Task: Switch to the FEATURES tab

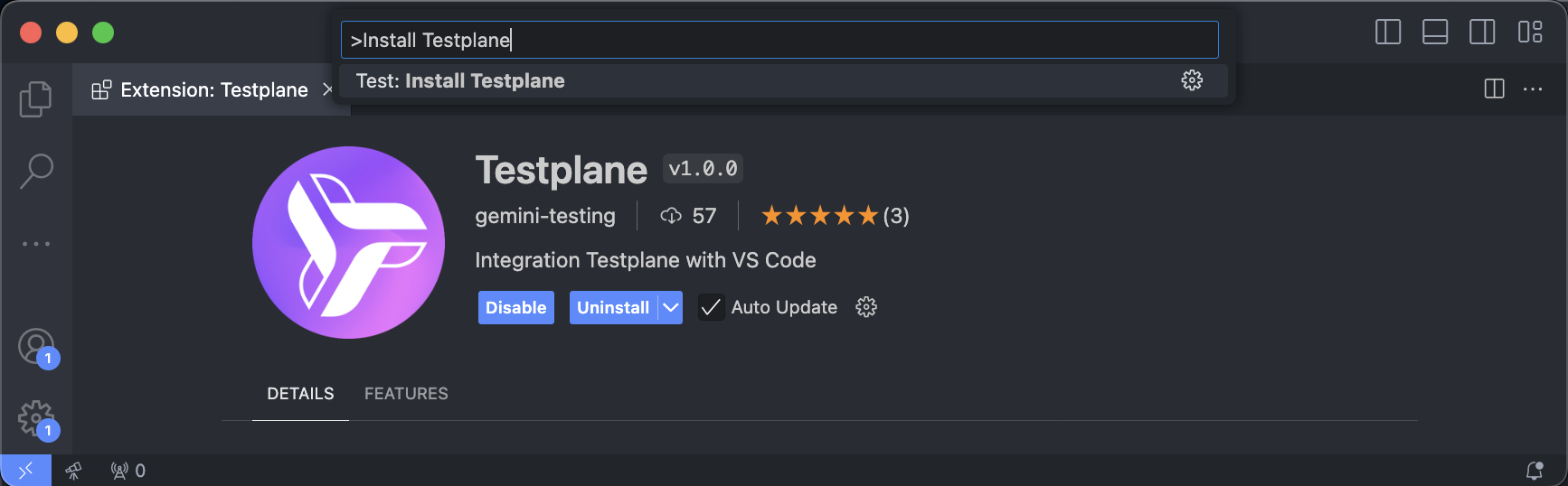Action: tap(406, 394)
